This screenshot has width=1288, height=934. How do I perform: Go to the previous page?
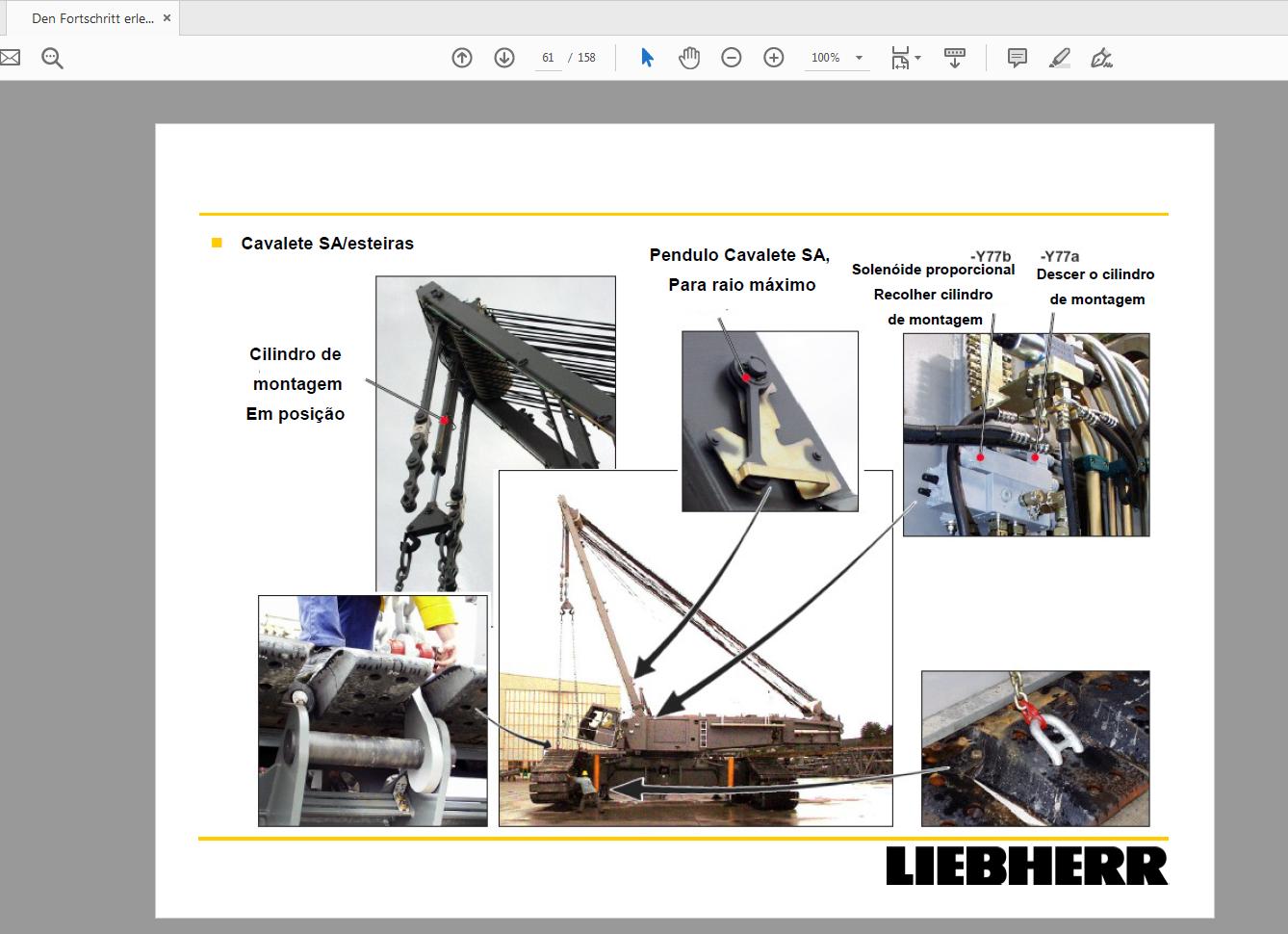(x=462, y=58)
